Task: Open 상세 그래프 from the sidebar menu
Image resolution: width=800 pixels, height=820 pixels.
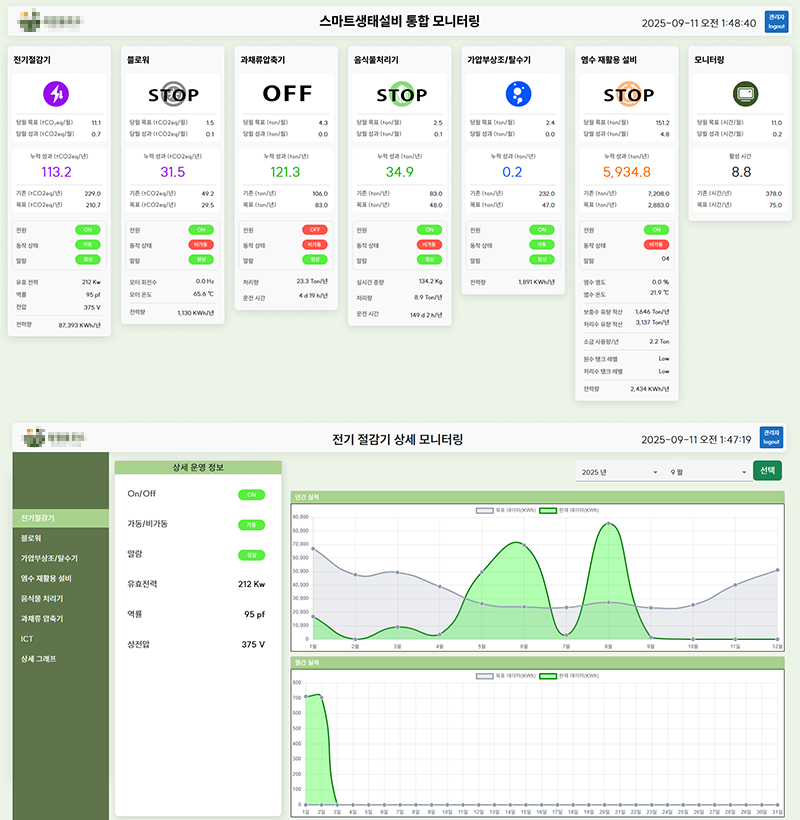Action: [x=38, y=658]
